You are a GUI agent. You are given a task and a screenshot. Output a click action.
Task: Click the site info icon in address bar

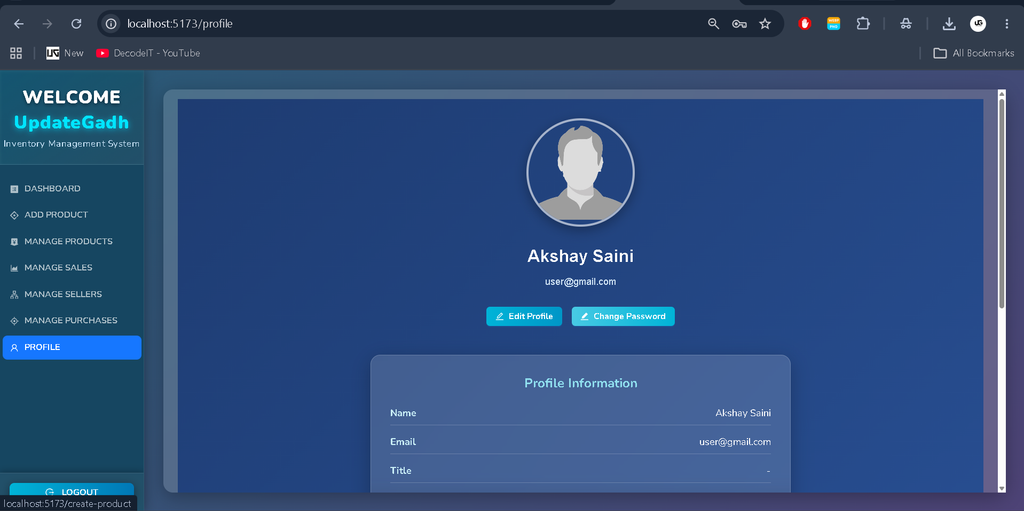point(112,24)
